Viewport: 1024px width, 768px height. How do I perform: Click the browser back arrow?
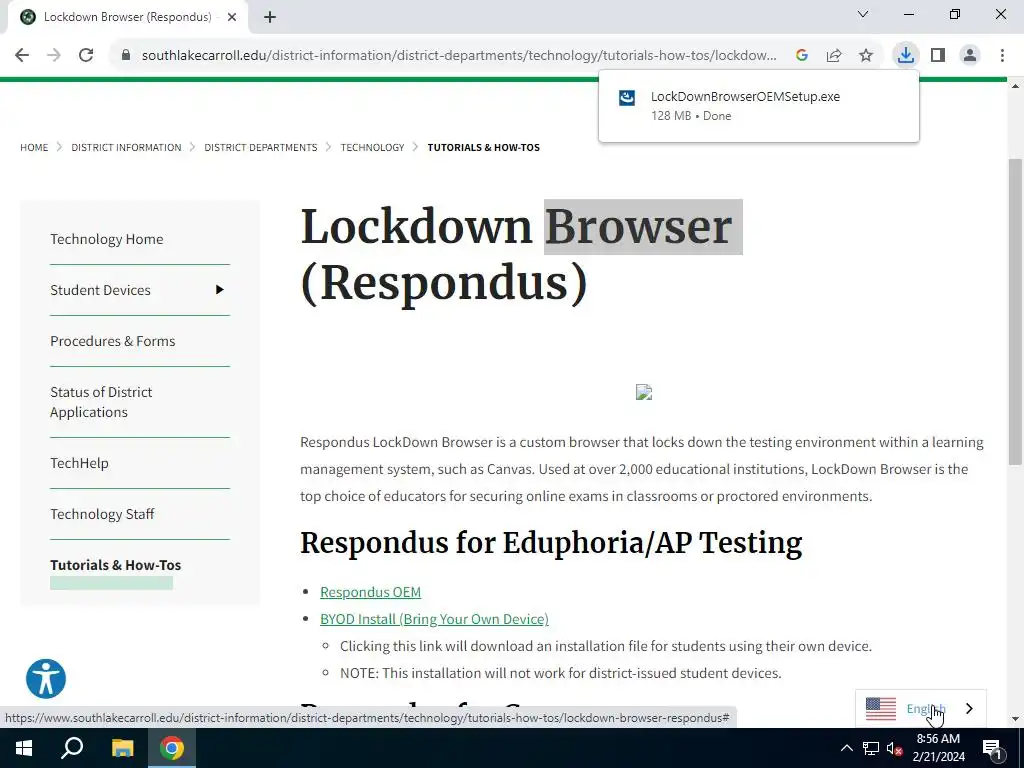22,55
